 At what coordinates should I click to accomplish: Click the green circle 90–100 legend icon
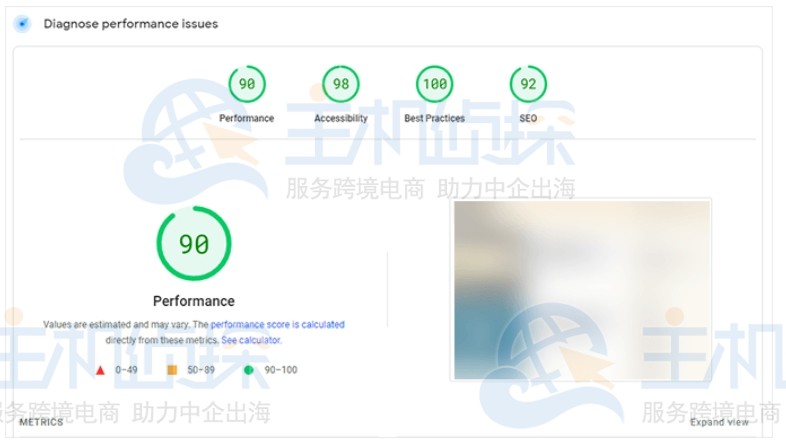click(248, 370)
